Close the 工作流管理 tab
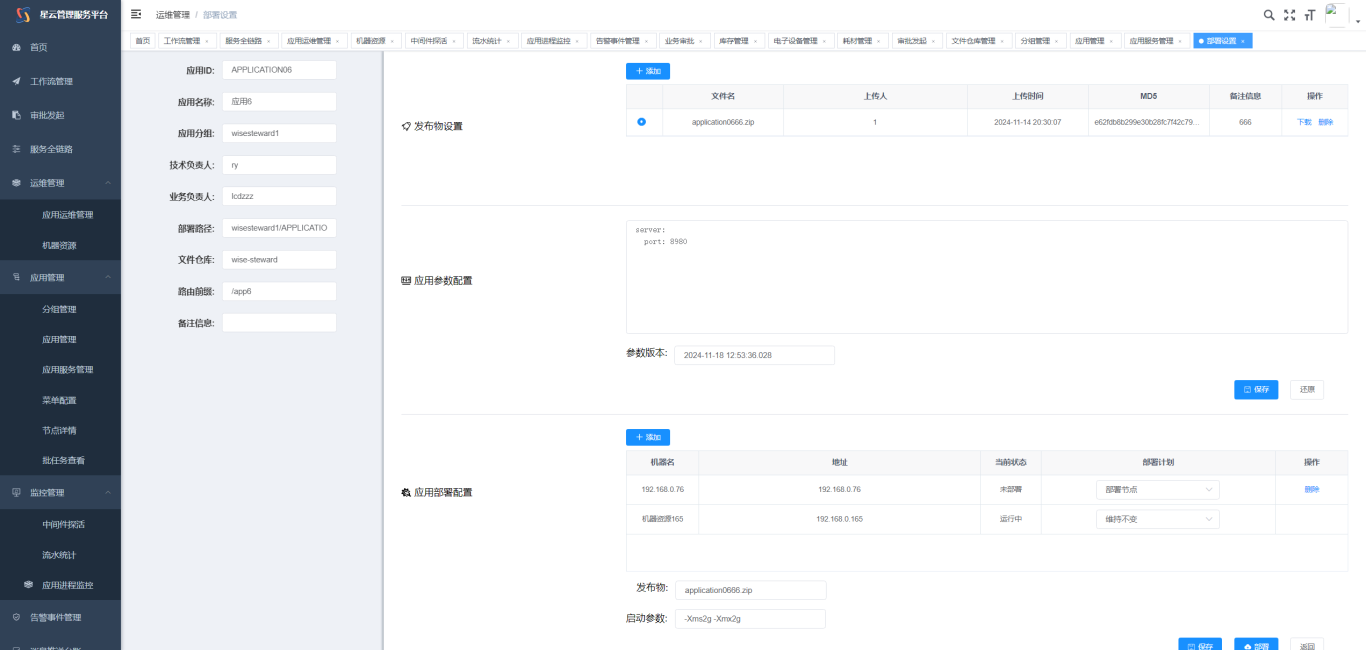 click(207, 41)
